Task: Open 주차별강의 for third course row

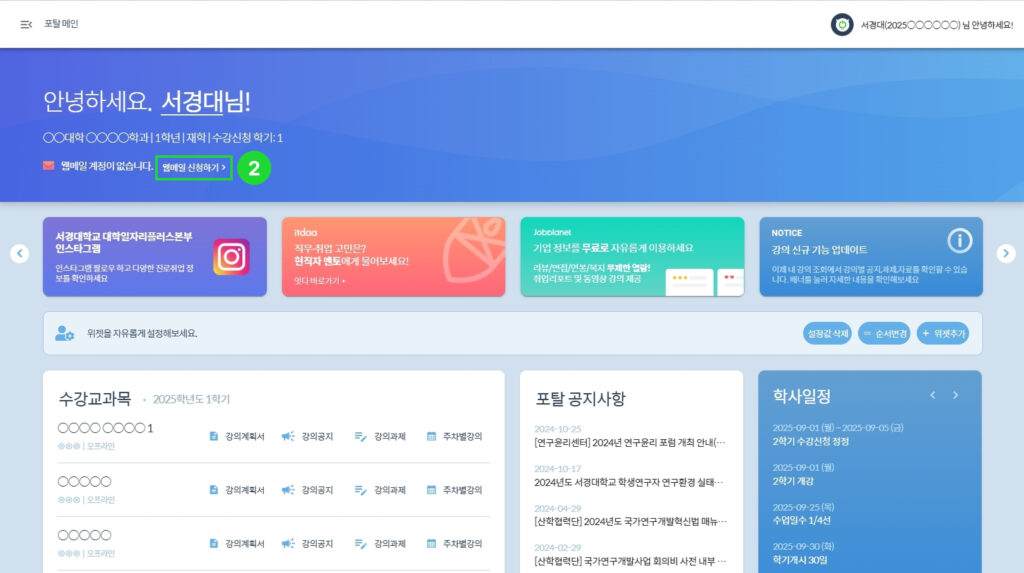Action: (x=455, y=544)
